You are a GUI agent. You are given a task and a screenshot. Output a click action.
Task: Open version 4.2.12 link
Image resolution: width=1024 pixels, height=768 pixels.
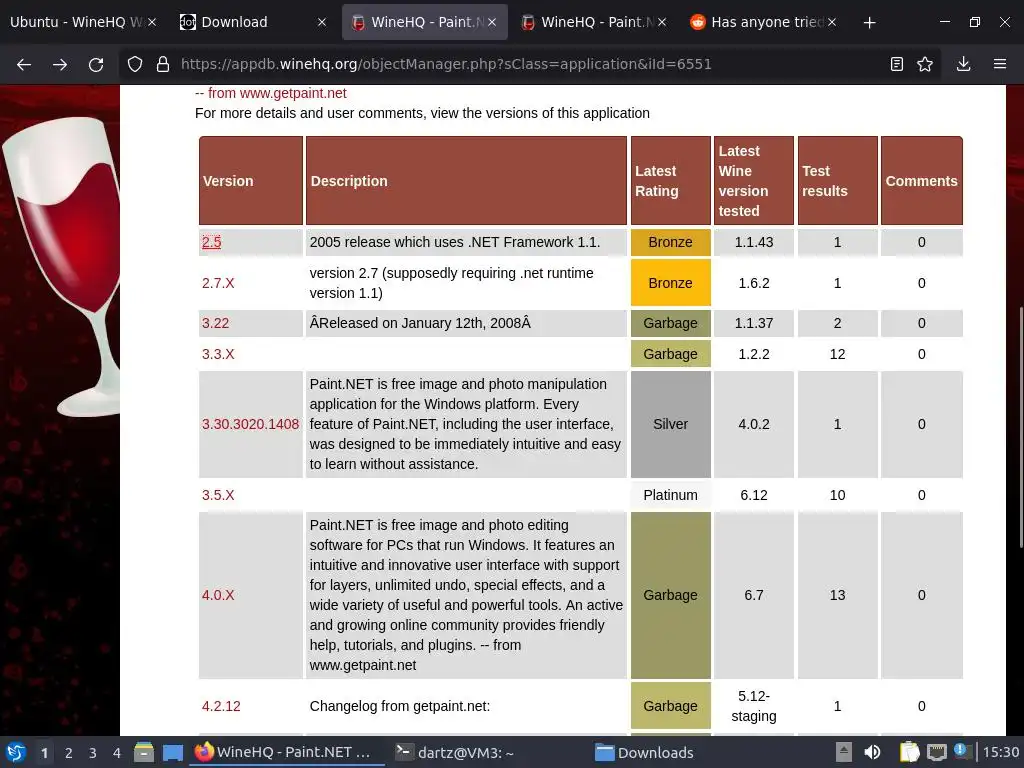click(221, 707)
